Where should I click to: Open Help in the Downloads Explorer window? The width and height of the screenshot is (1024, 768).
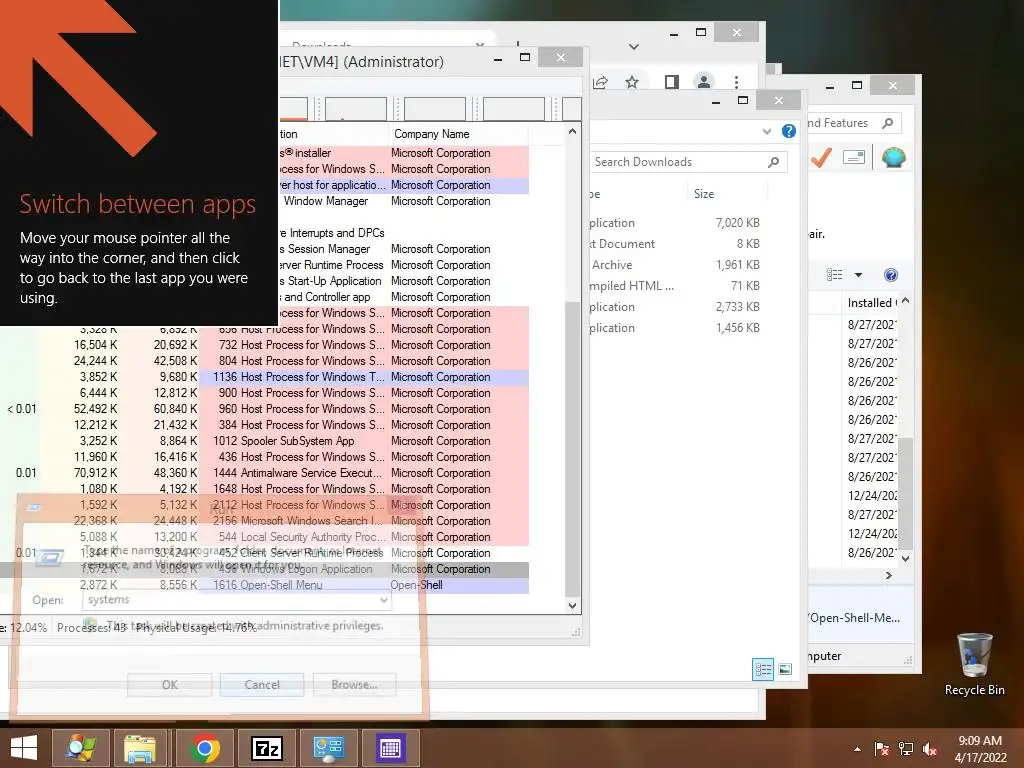(789, 131)
